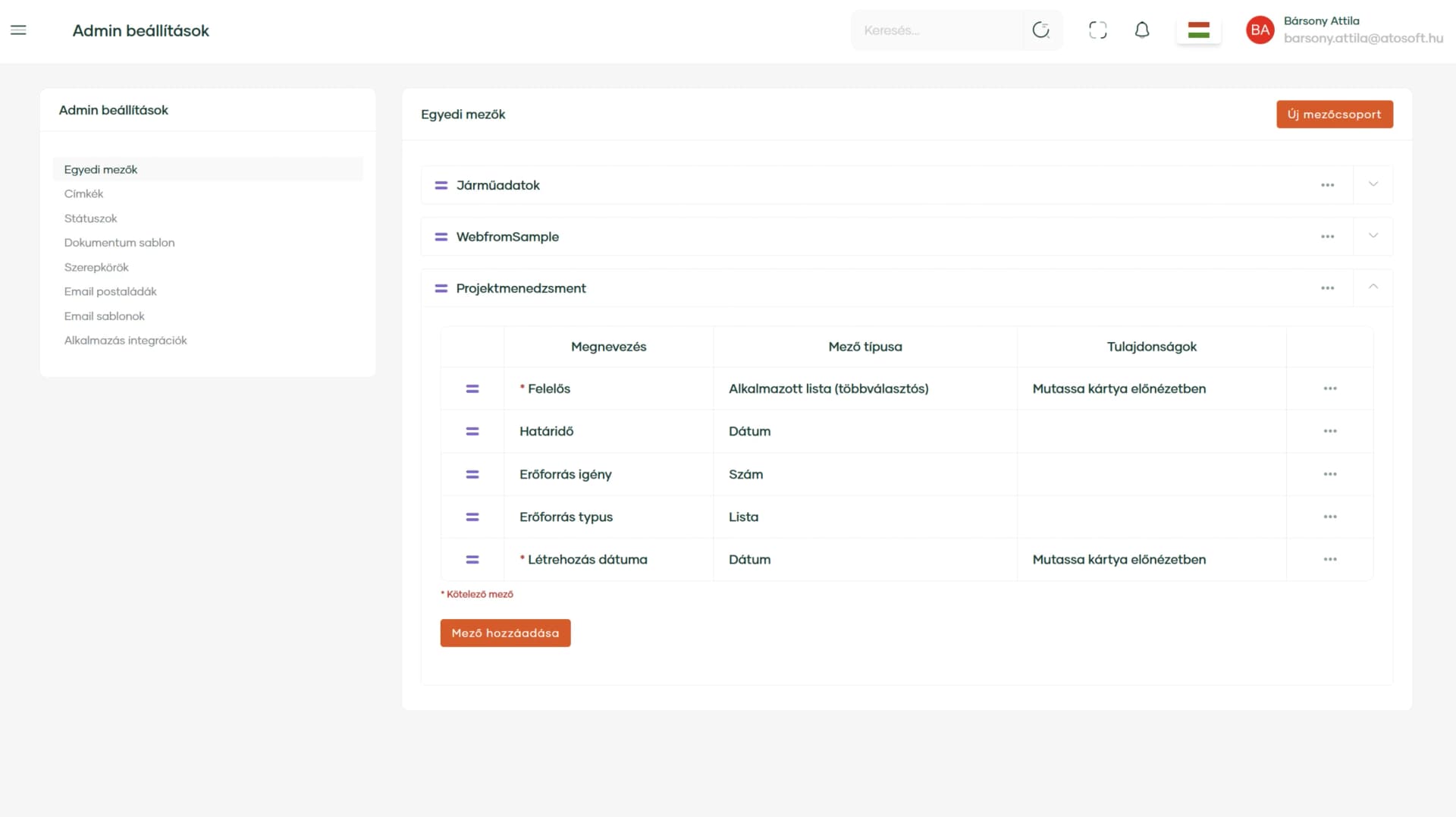Grab the Projektmenedzsment drag handle icon
Screen dimensions: 1456x817
click(441, 288)
